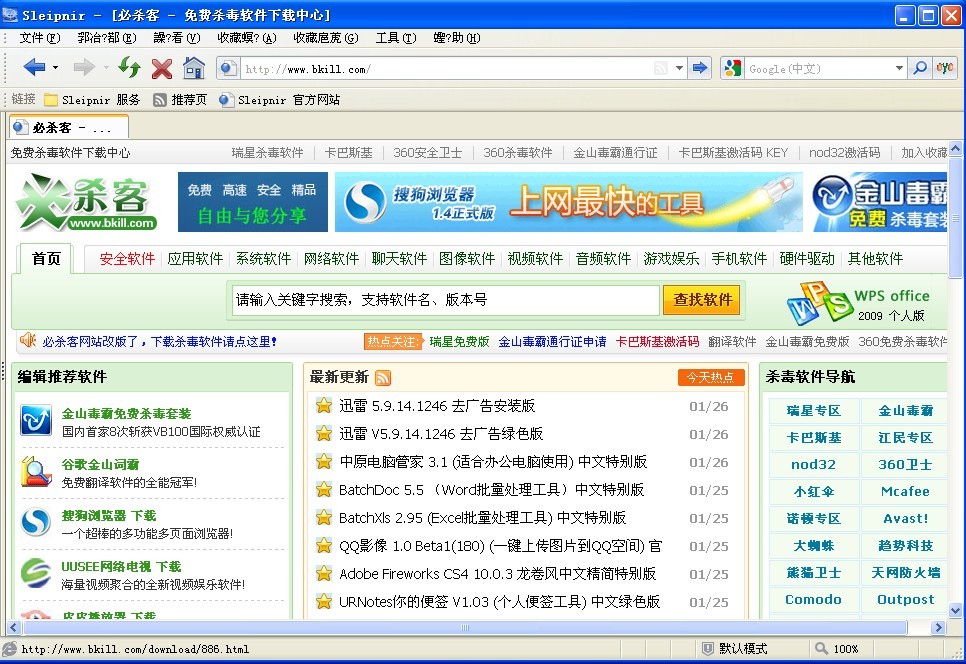Click the blue Go arrow beside address bar
This screenshot has width=966, height=664.
[700, 68]
